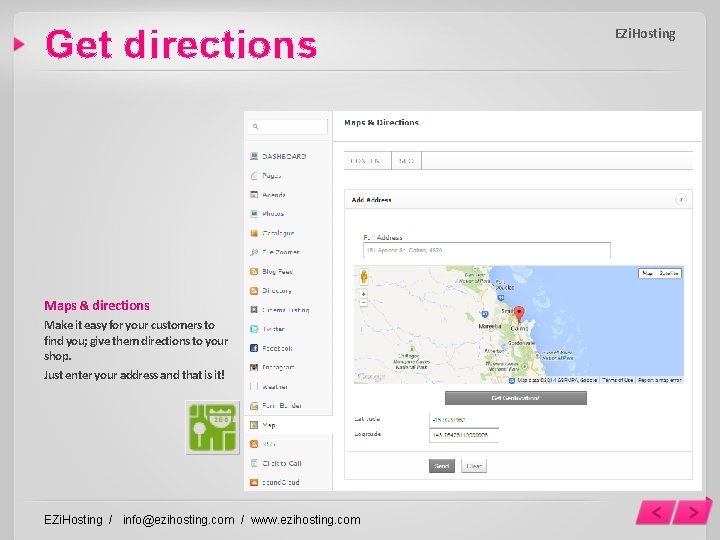The width and height of the screenshot is (720, 540).
Task: Zoom in with the map plus button
Action: [364, 294]
